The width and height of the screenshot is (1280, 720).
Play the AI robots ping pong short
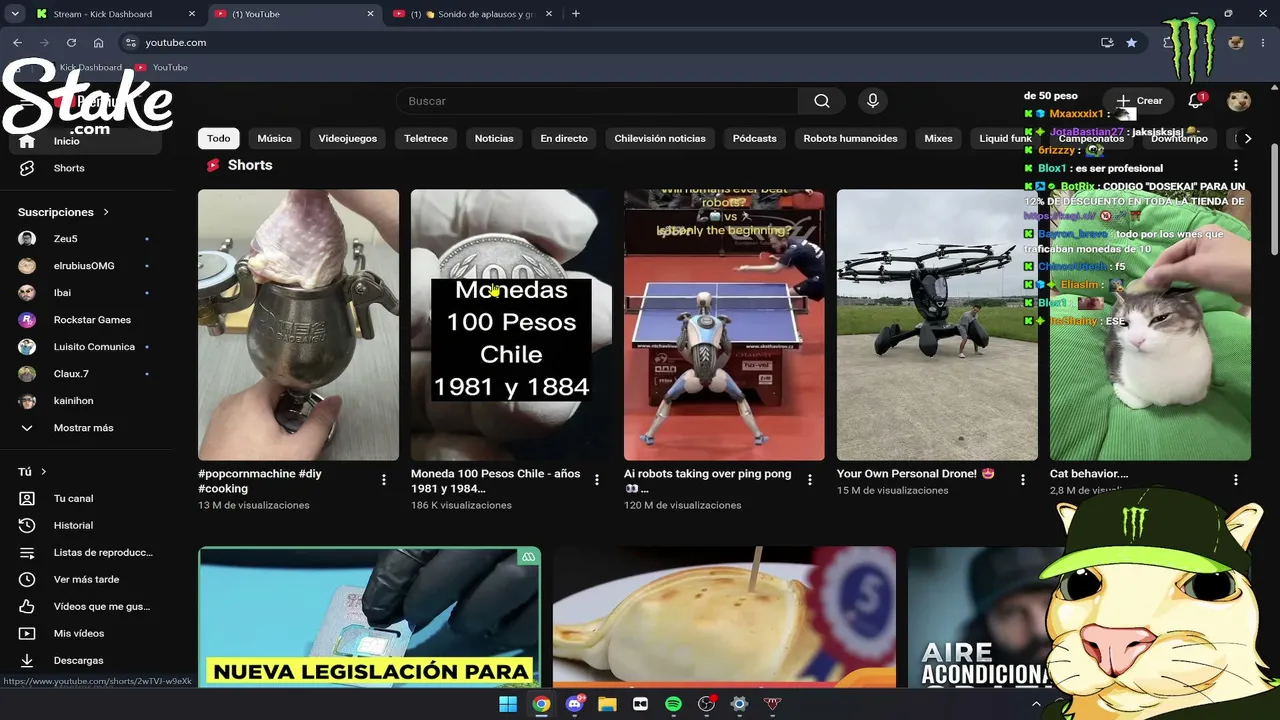[x=724, y=325]
